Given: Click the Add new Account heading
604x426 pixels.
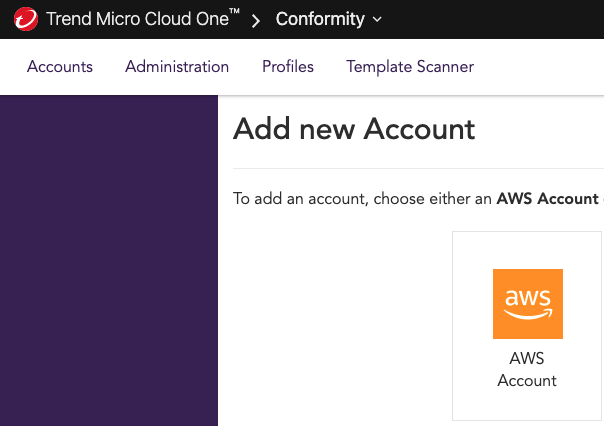Looking at the screenshot, I should pos(354,129).
